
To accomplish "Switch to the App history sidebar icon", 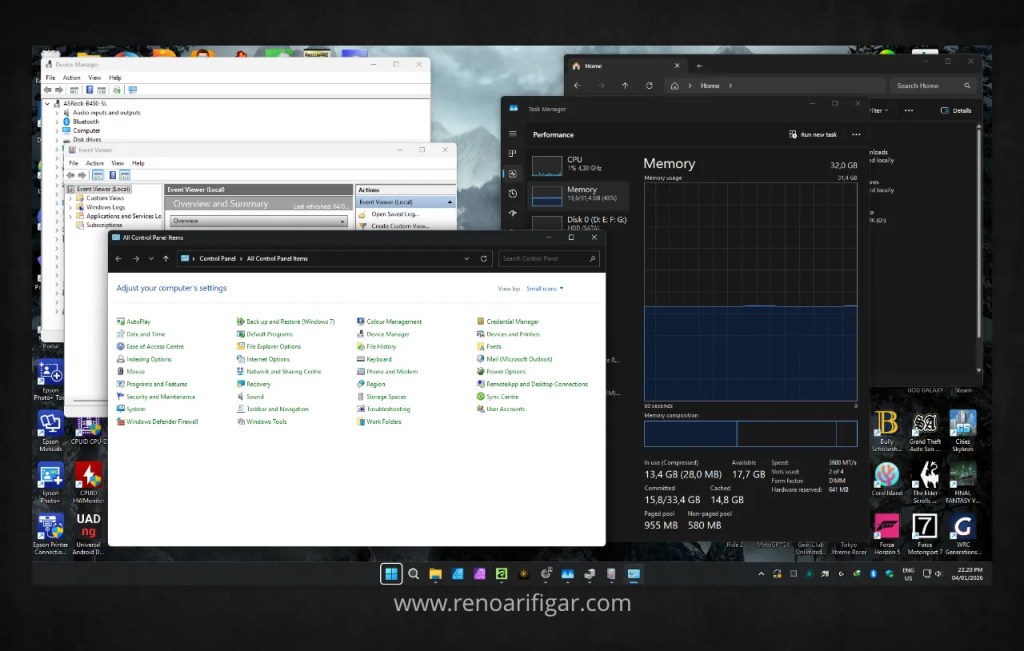I will (513, 193).
